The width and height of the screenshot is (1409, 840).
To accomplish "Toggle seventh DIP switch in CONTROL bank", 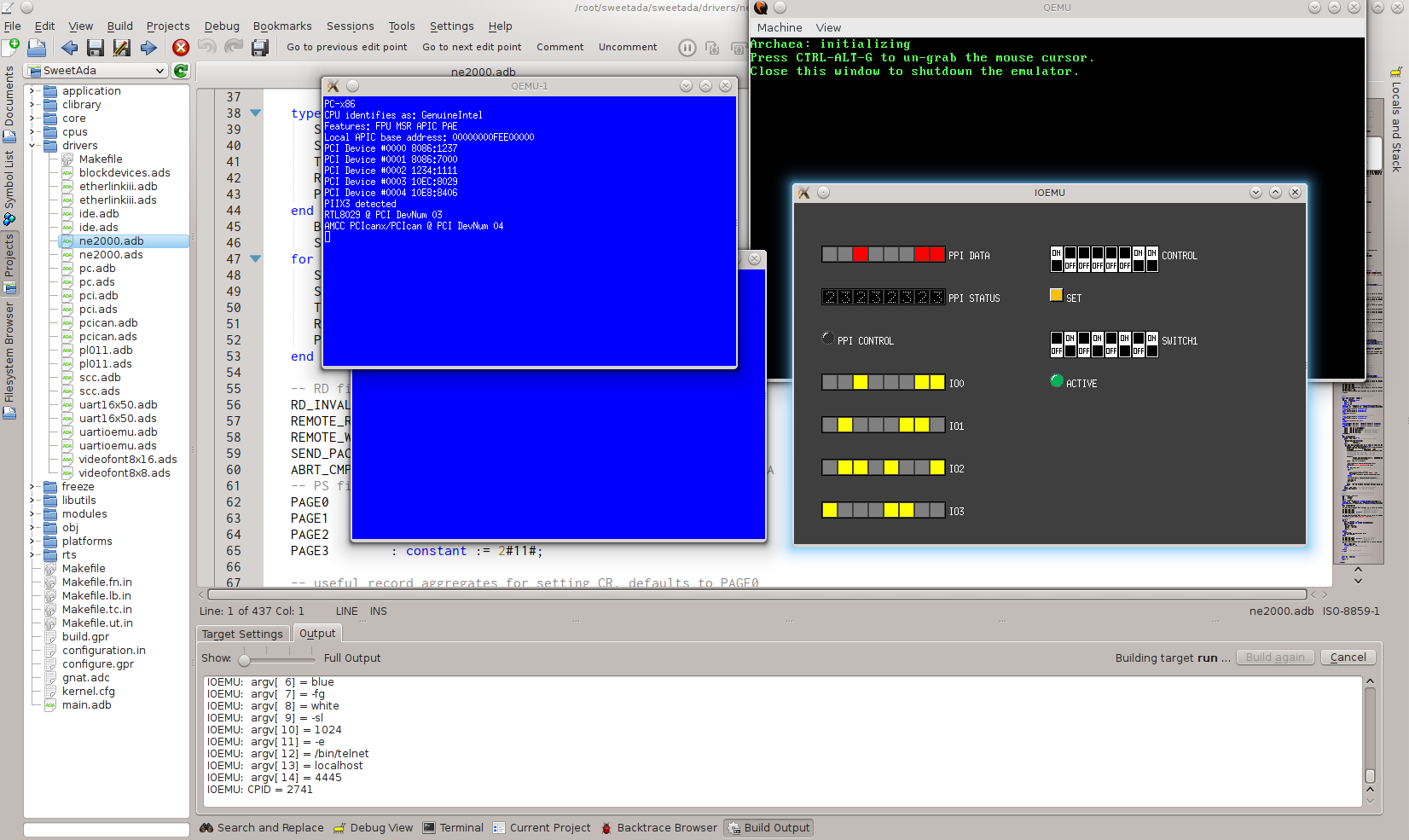I will pyautogui.click(x=1139, y=259).
